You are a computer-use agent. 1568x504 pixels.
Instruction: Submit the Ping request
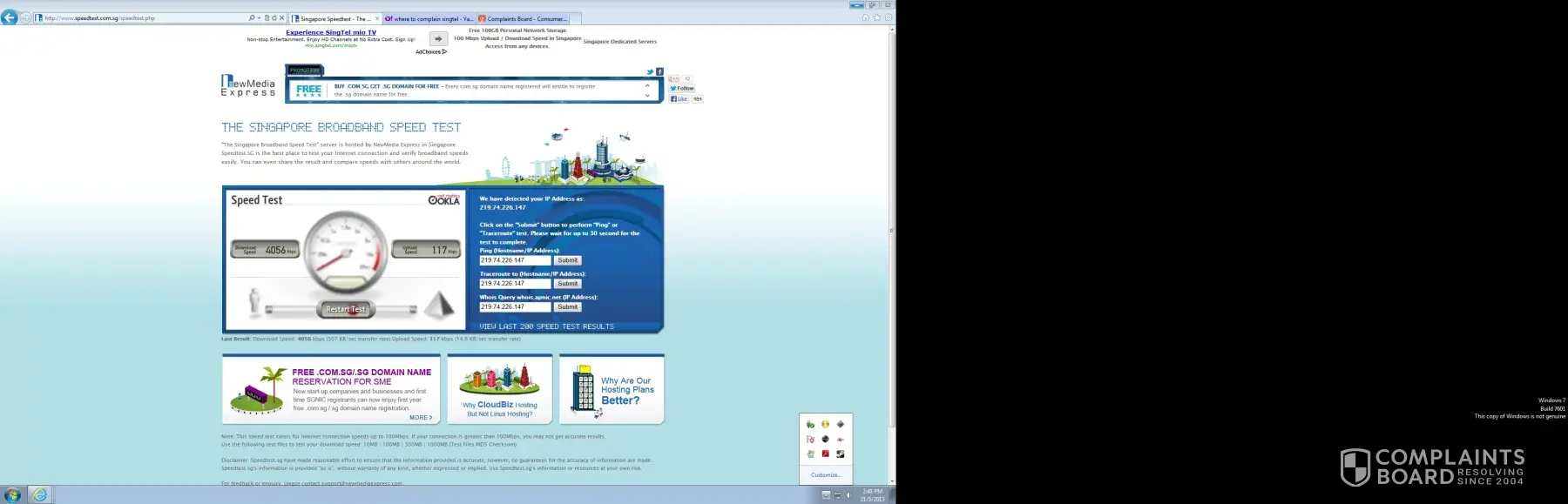(568, 260)
